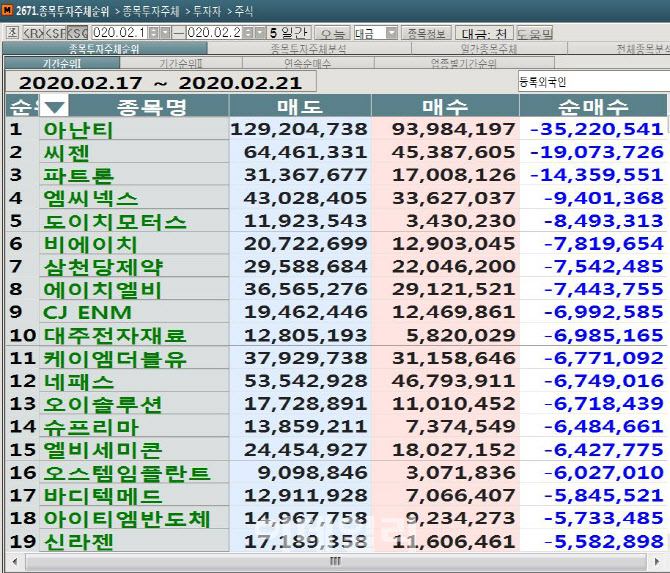
Task: Click the horizontal scrollbar left arrow
Action: tap(15, 561)
